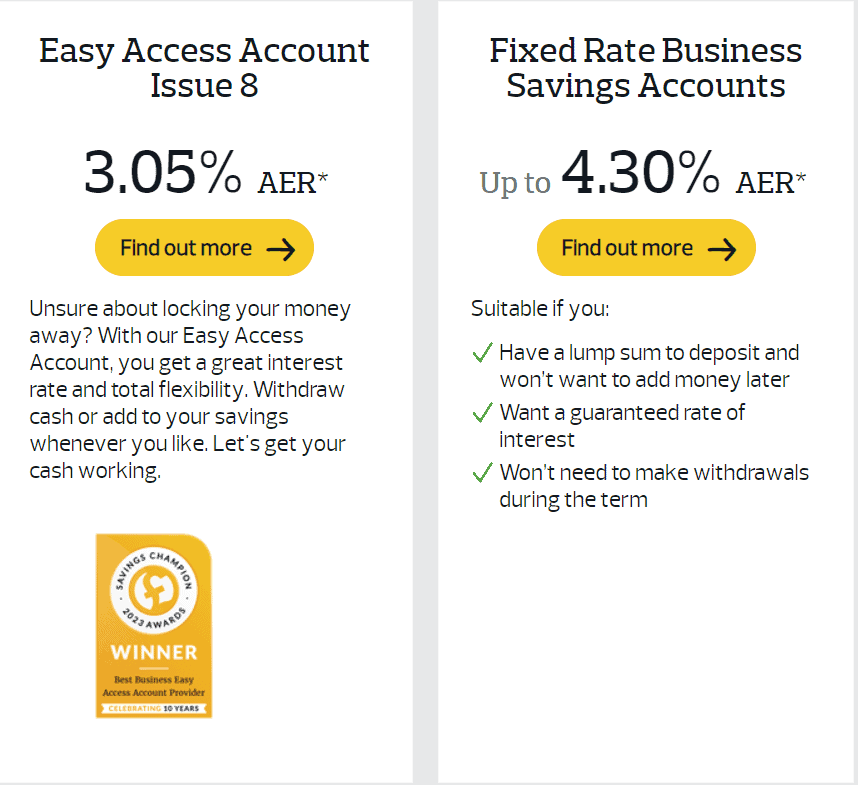
Task: Click the 'Suitable if you:' text
Action: click(x=540, y=308)
